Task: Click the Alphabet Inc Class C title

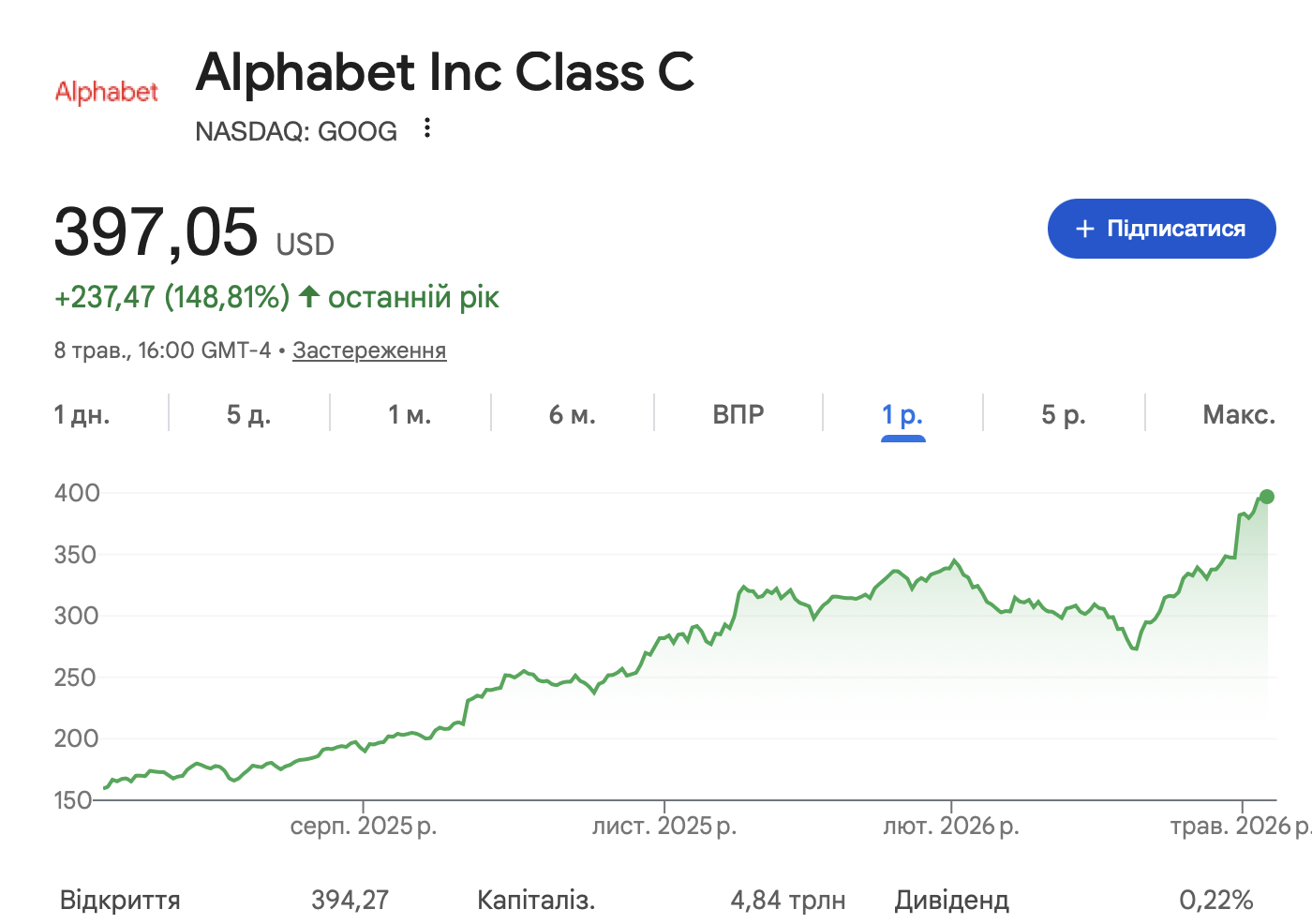Action: (x=445, y=72)
